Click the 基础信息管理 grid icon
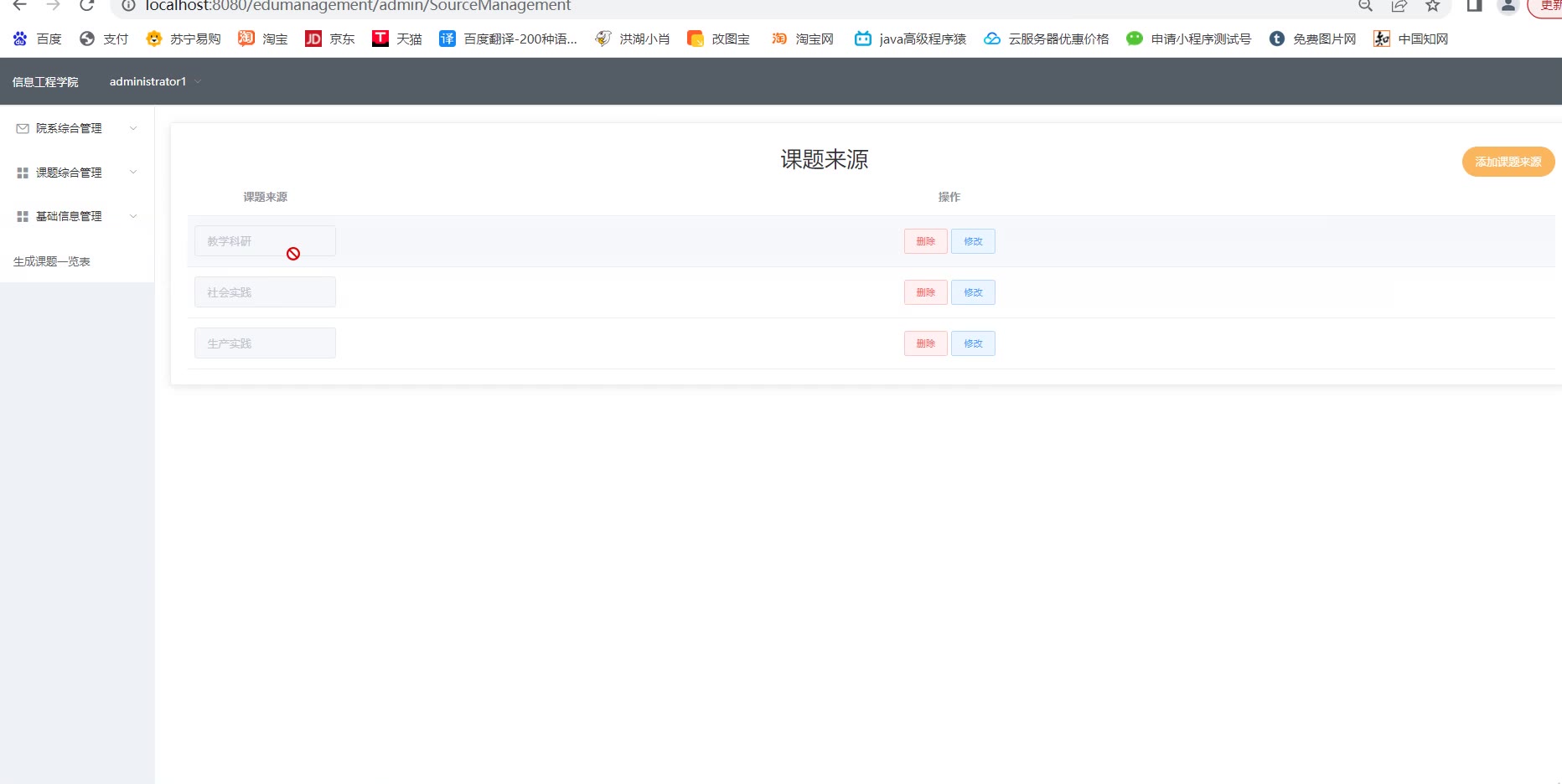 coord(23,216)
